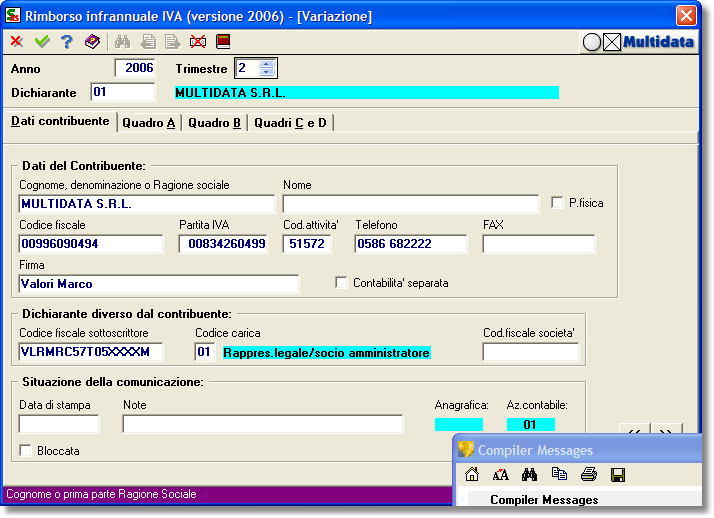
Task: Click the empty Data di stampa field
Action: [59, 424]
